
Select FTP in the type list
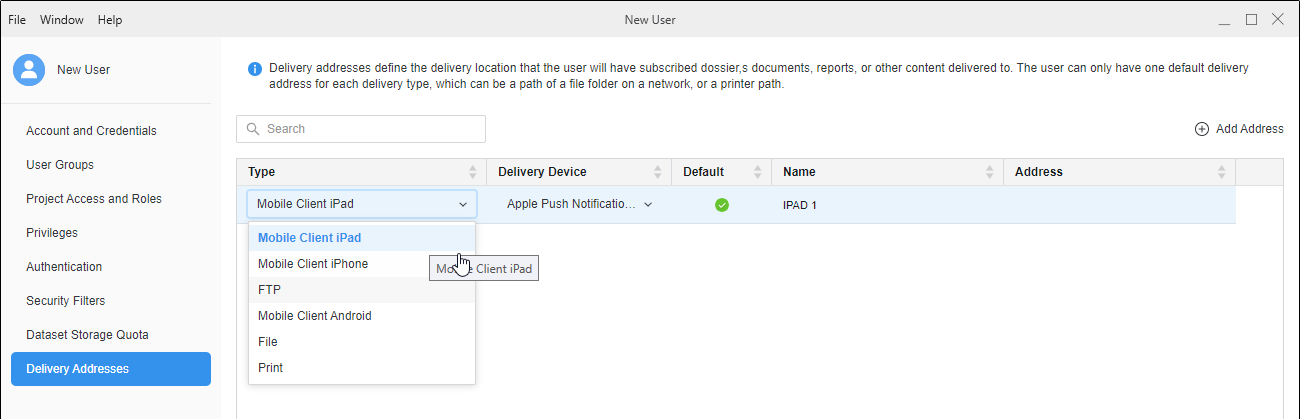[270, 290]
